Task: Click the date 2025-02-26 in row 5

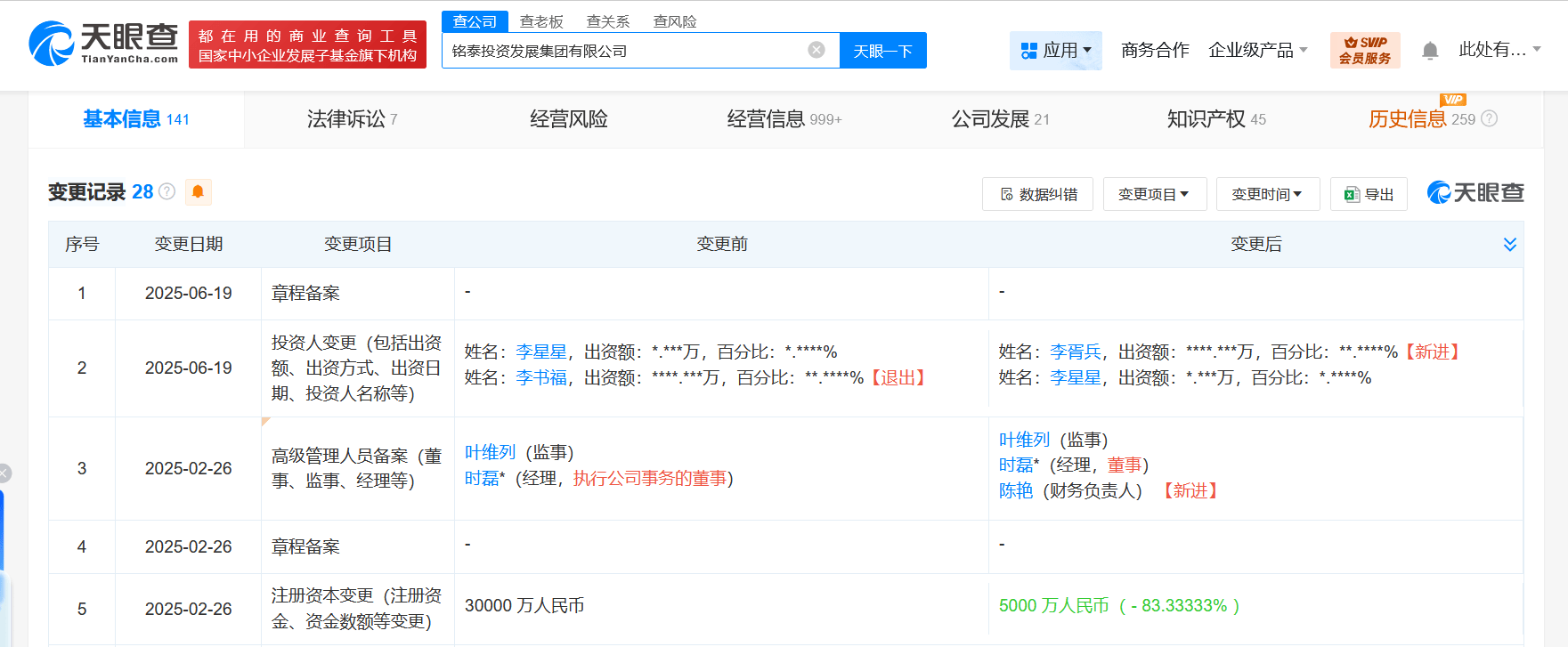Action: pos(189,610)
